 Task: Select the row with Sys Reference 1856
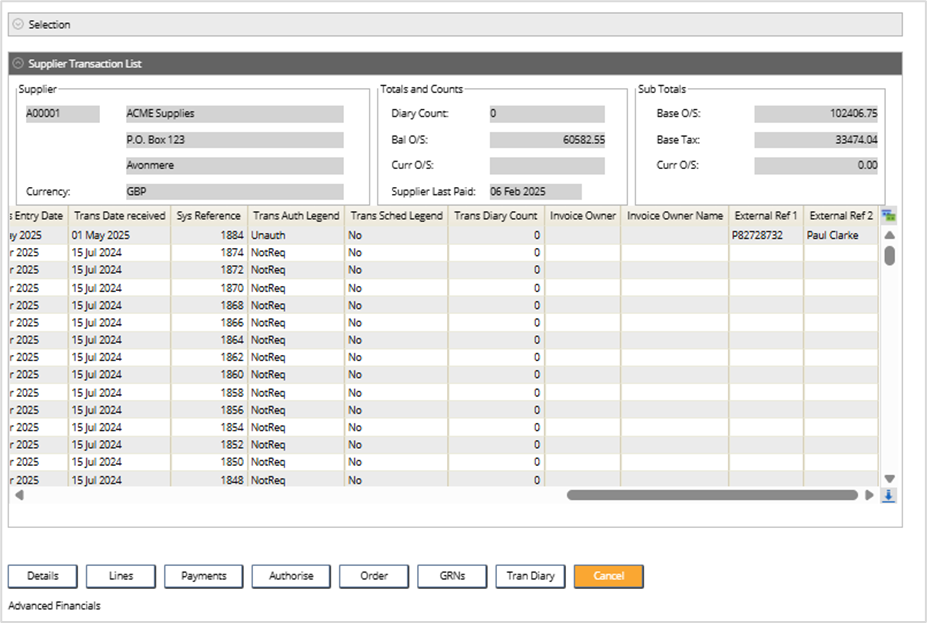(x=443, y=410)
